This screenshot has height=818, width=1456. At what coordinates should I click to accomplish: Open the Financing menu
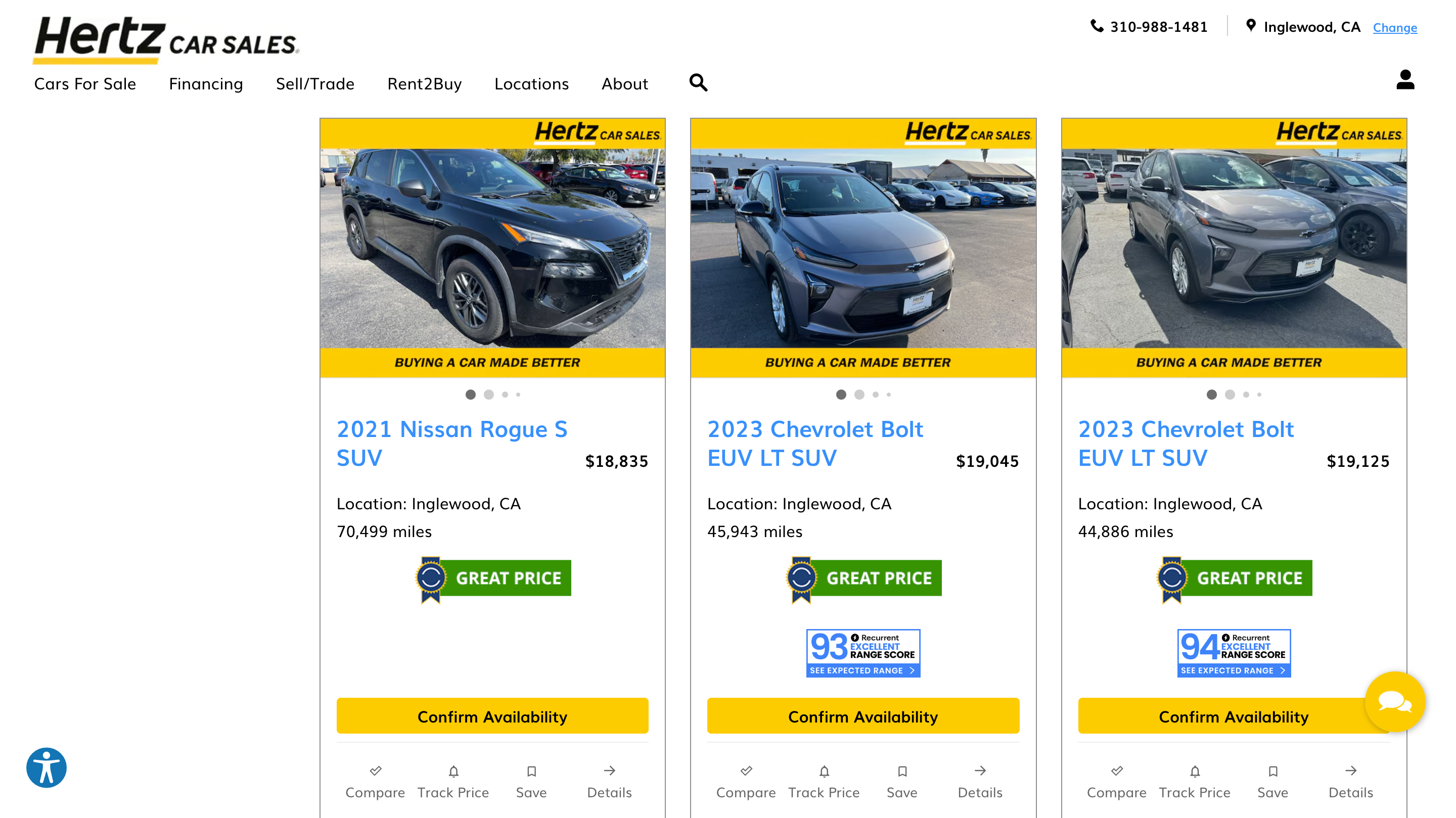point(206,84)
